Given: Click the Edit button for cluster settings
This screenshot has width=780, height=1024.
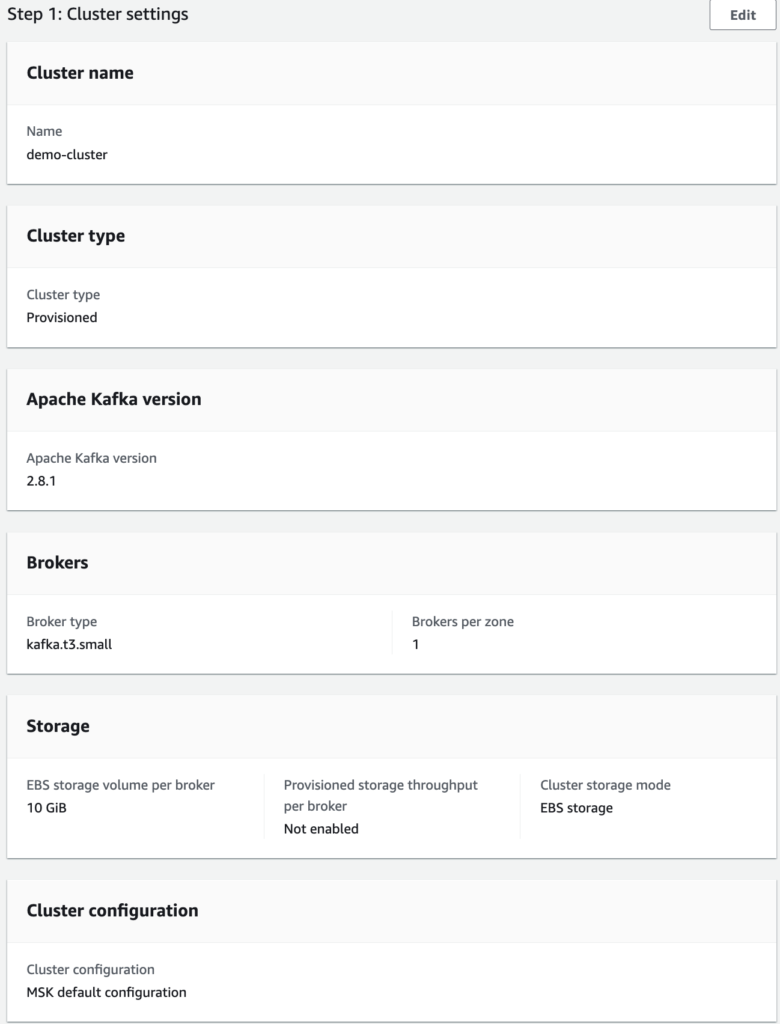Looking at the screenshot, I should (x=742, y=15).
